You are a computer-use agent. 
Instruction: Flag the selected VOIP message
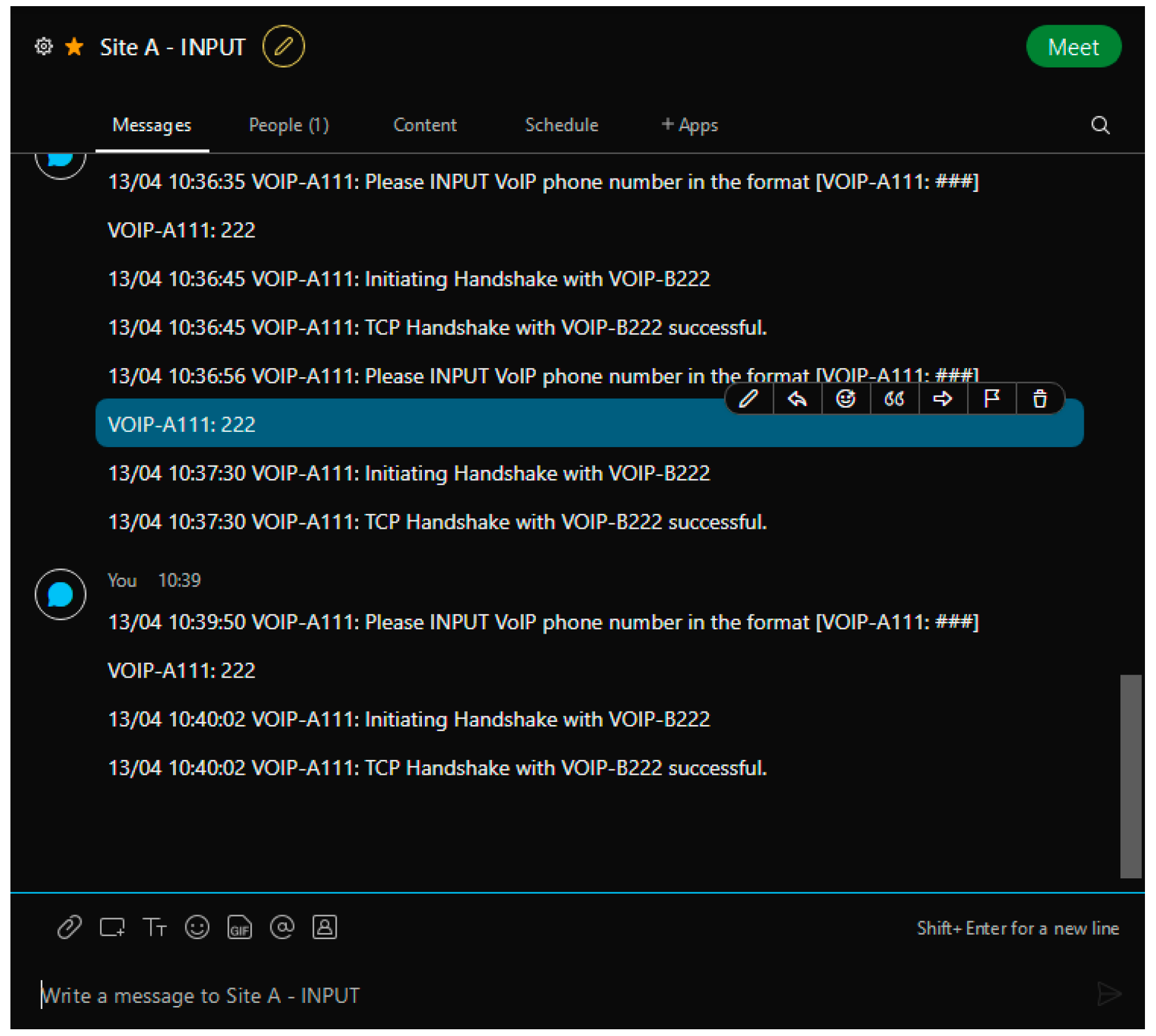(991, 399)
